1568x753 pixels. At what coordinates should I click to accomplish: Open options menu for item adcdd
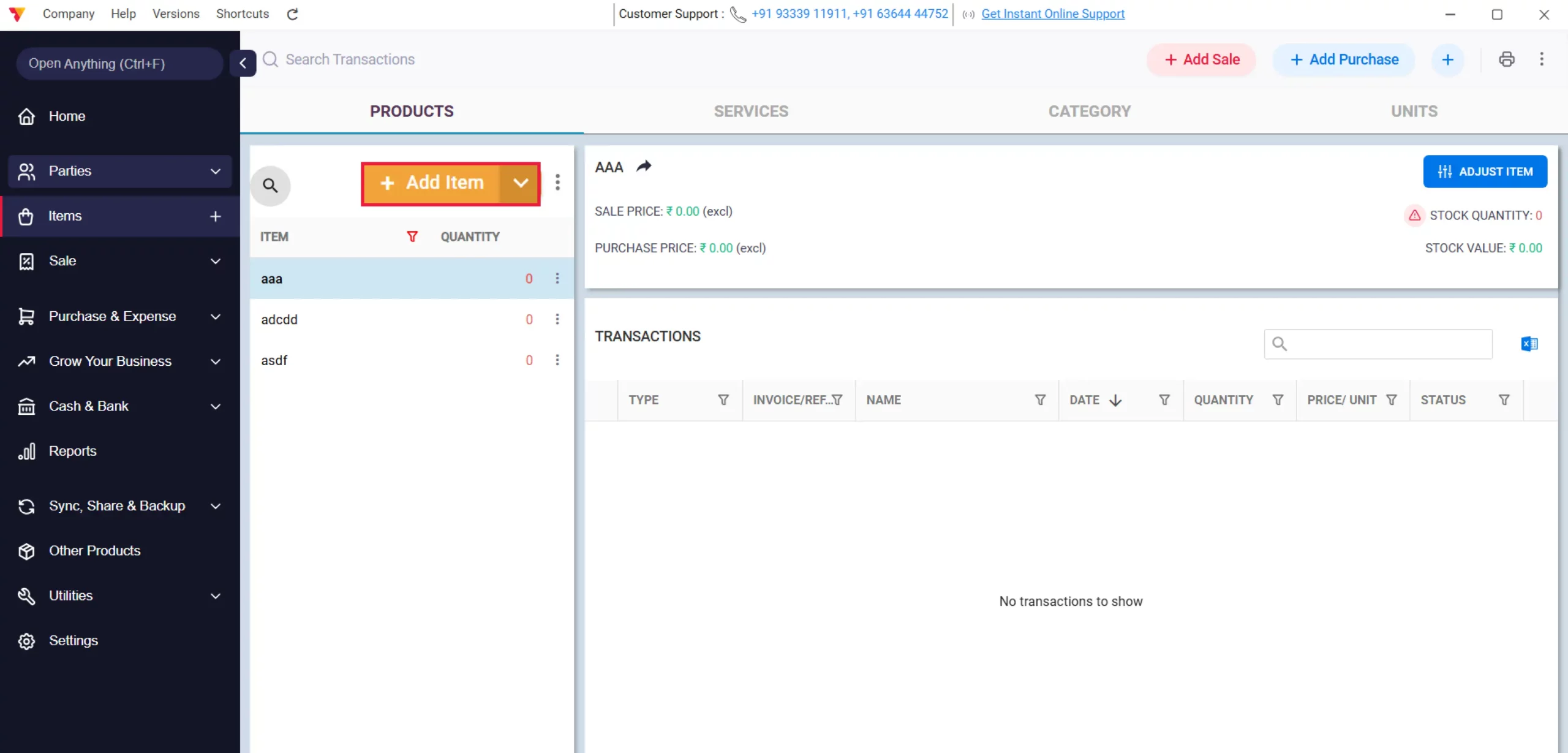[557, 319]
